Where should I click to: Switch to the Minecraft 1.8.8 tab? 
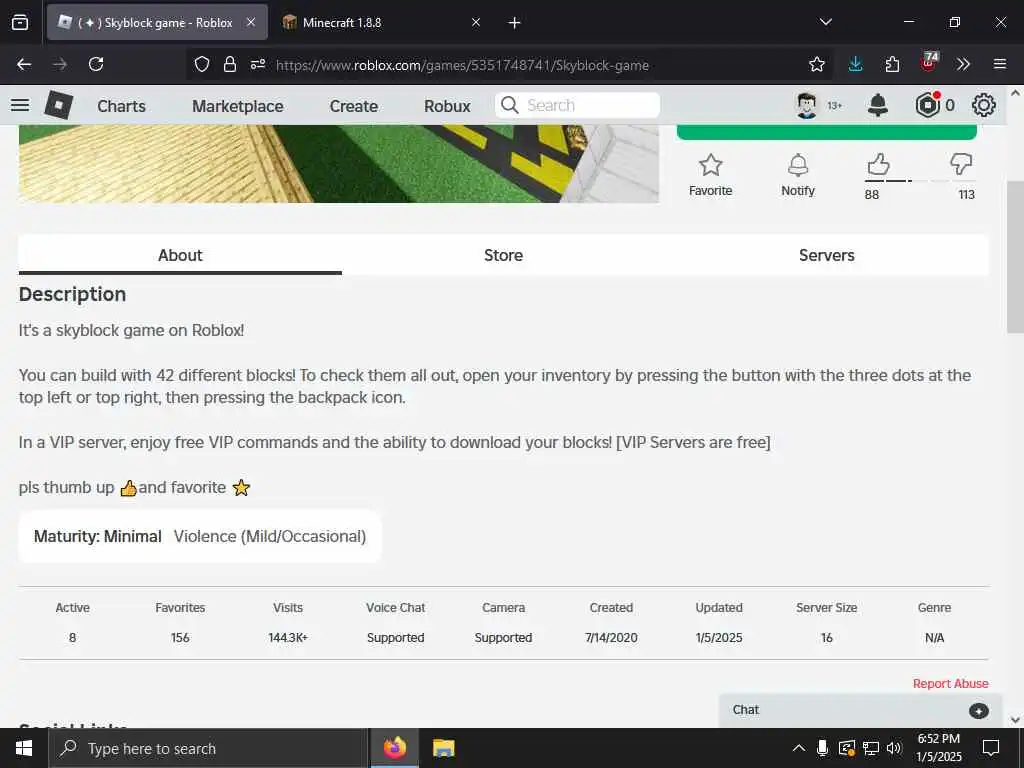(x=382, y=22)
